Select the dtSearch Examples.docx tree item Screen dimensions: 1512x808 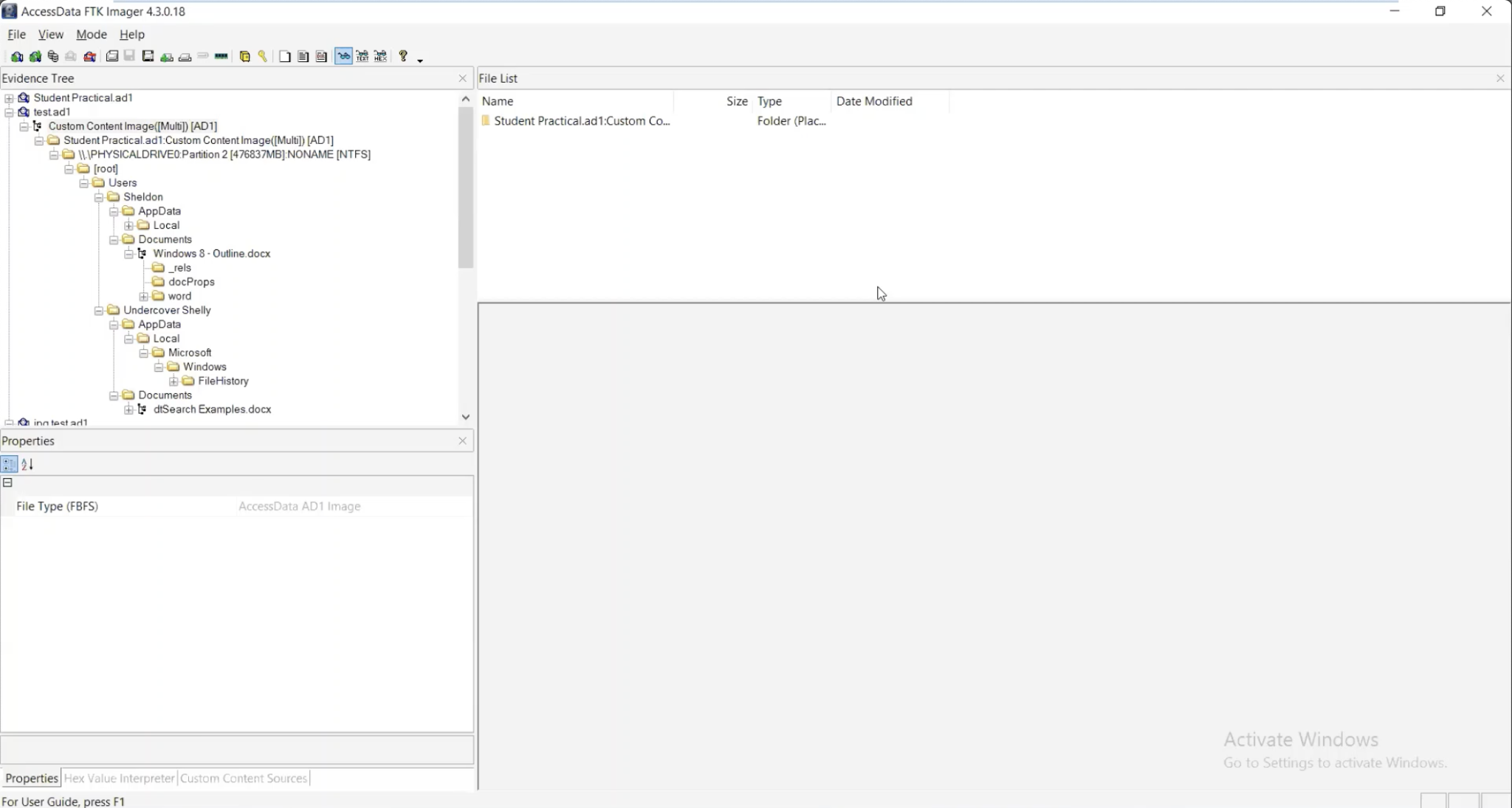click(212, 410)
